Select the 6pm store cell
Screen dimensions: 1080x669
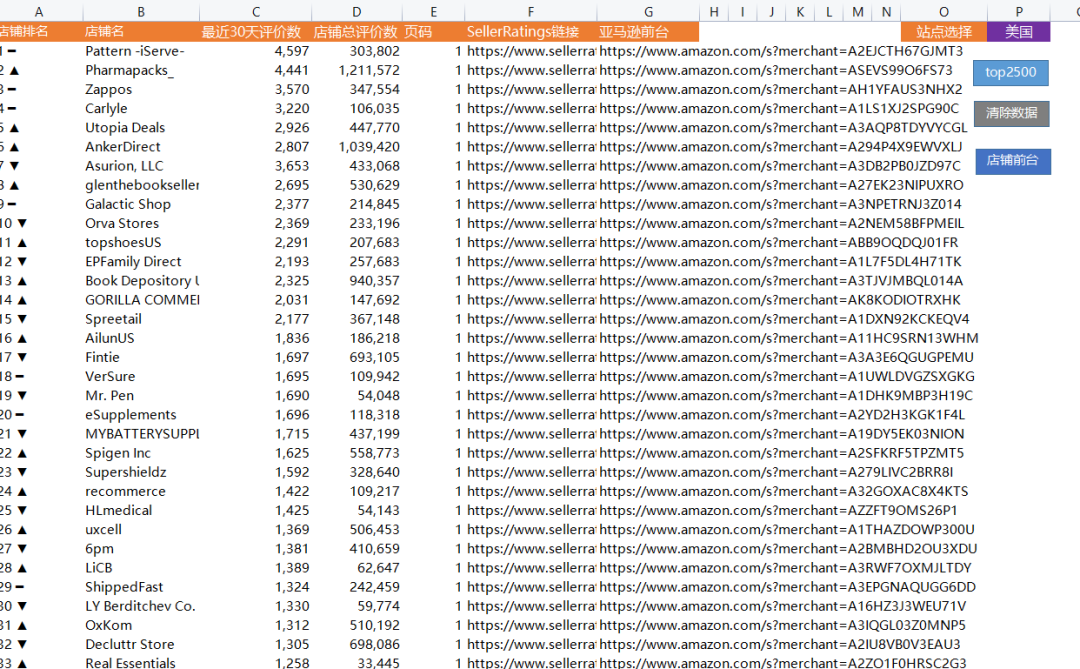(x=141, y=549)
